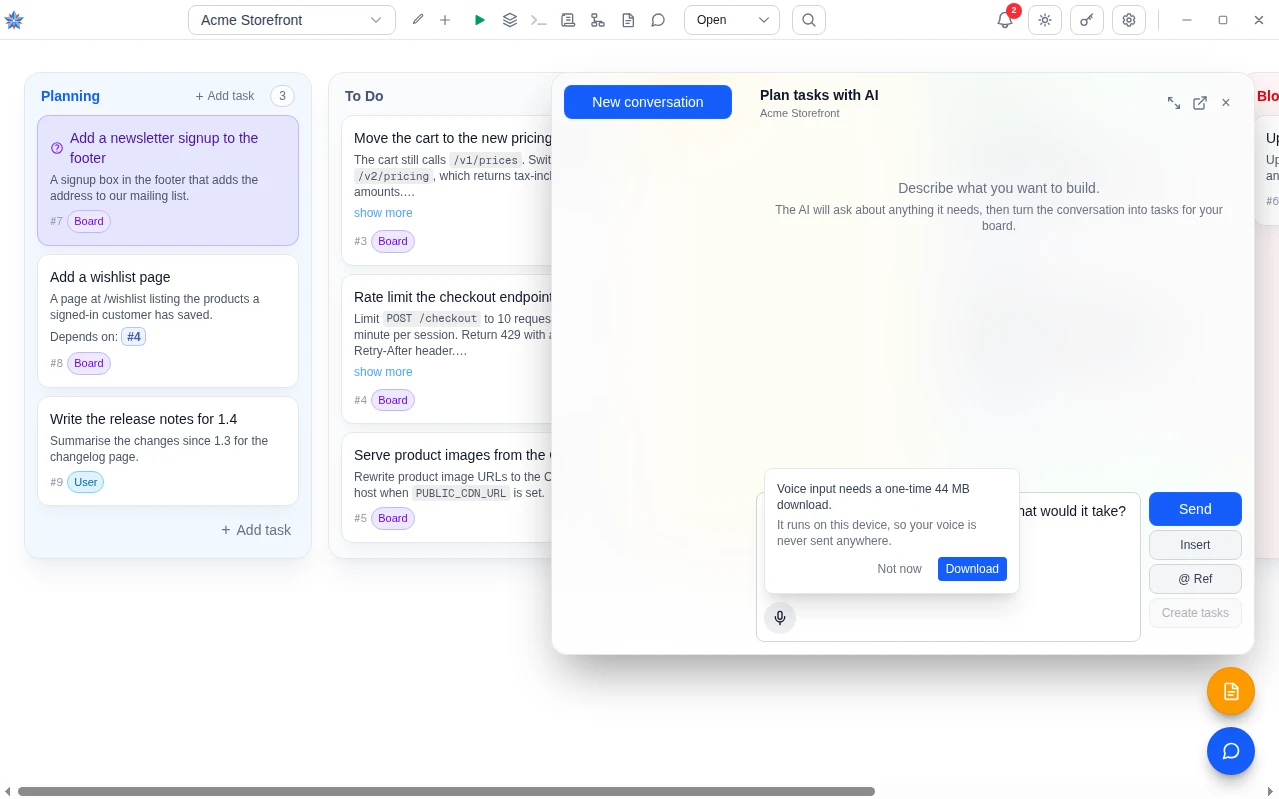The height and width of the screenshot is (799, 1279).
Task: Click the Planning column title
Action: [x=70, y=96]
